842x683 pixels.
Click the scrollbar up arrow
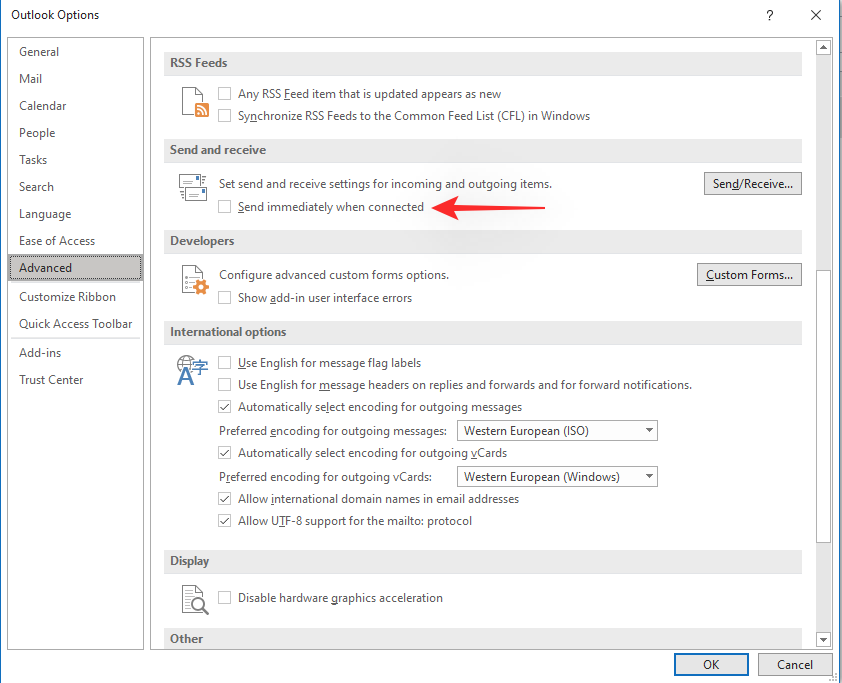(x=823, y=47)
